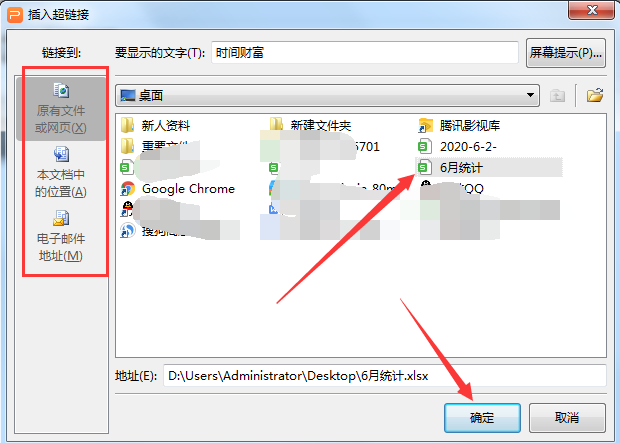Select the 腾讯影视库 shortcut icon

(x=459, y=125)
